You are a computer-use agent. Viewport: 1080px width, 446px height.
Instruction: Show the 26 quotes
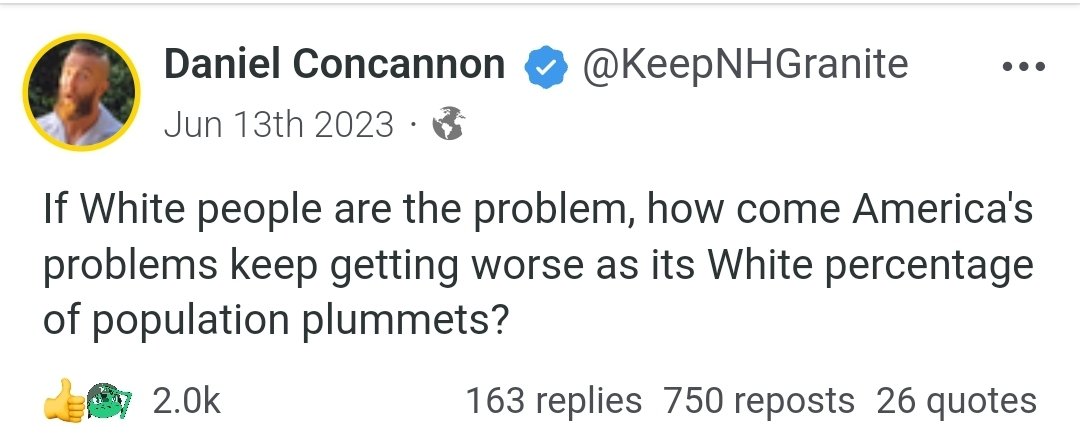[x=956, y=401]
